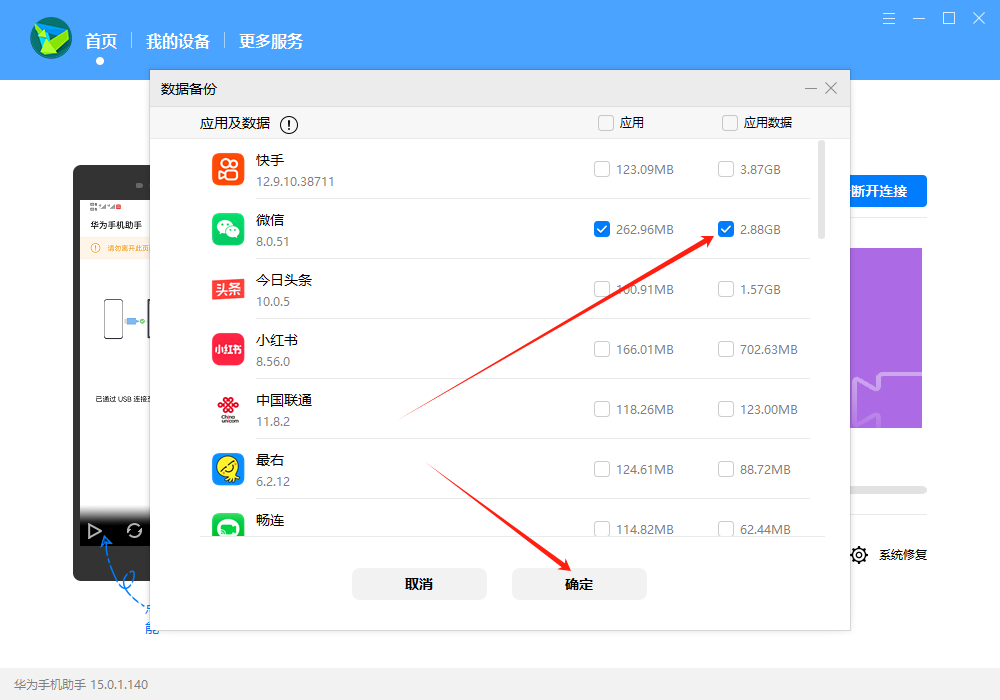This screenshot has width=1000, height=700.
Task: Click the 小红书 app icon
Action: 228,349
